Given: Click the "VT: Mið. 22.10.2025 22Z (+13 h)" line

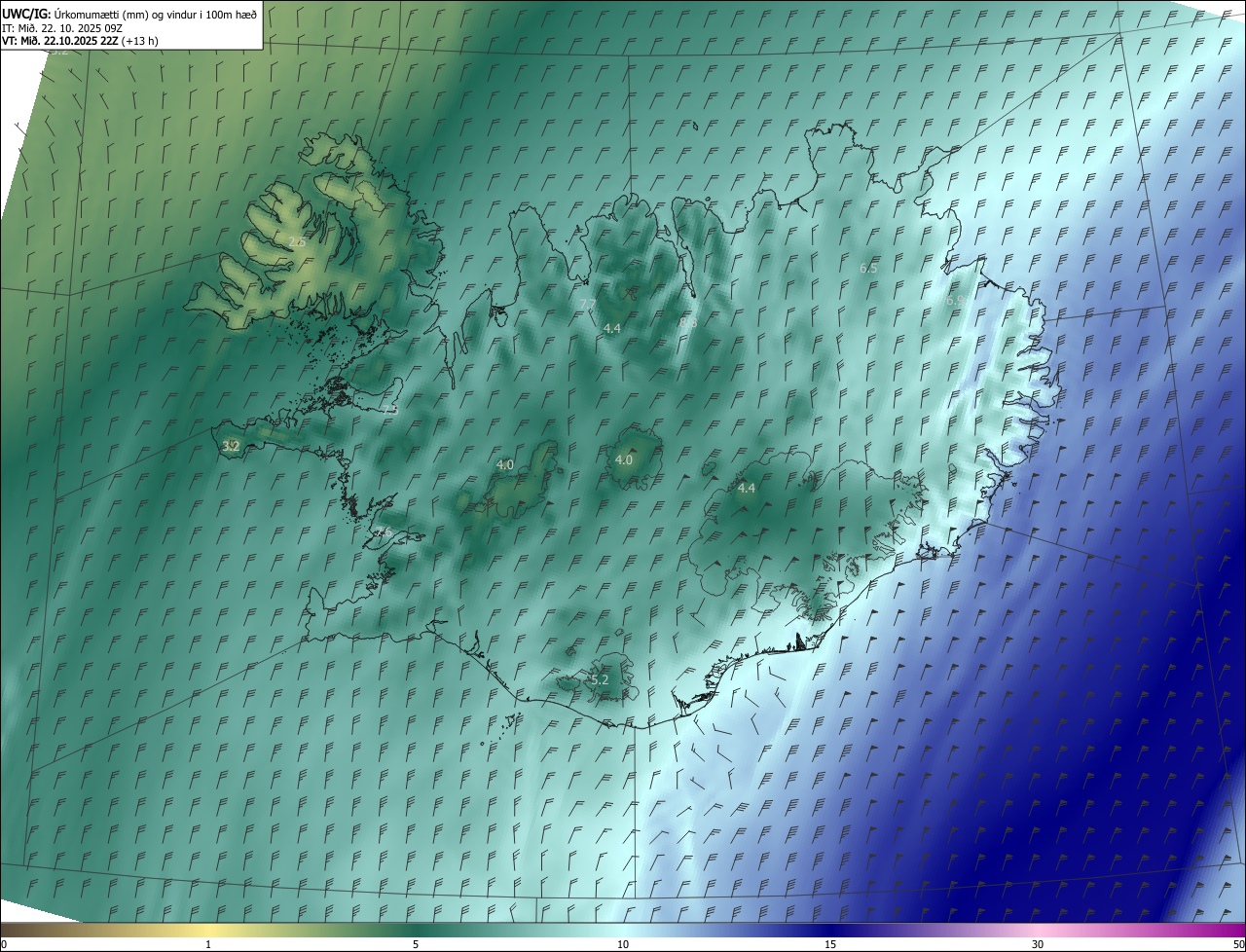Looking at the screenshot, I should [x=81, y=41].
